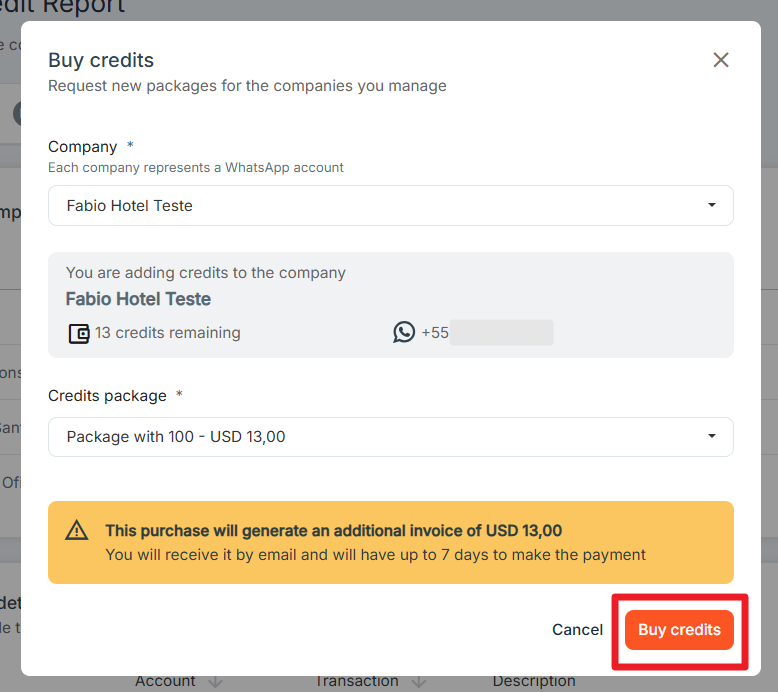This screenshot has width=778, height=692.
Task: Expand the Credits package dropdown arrow
Action: (x=712, y=436)
